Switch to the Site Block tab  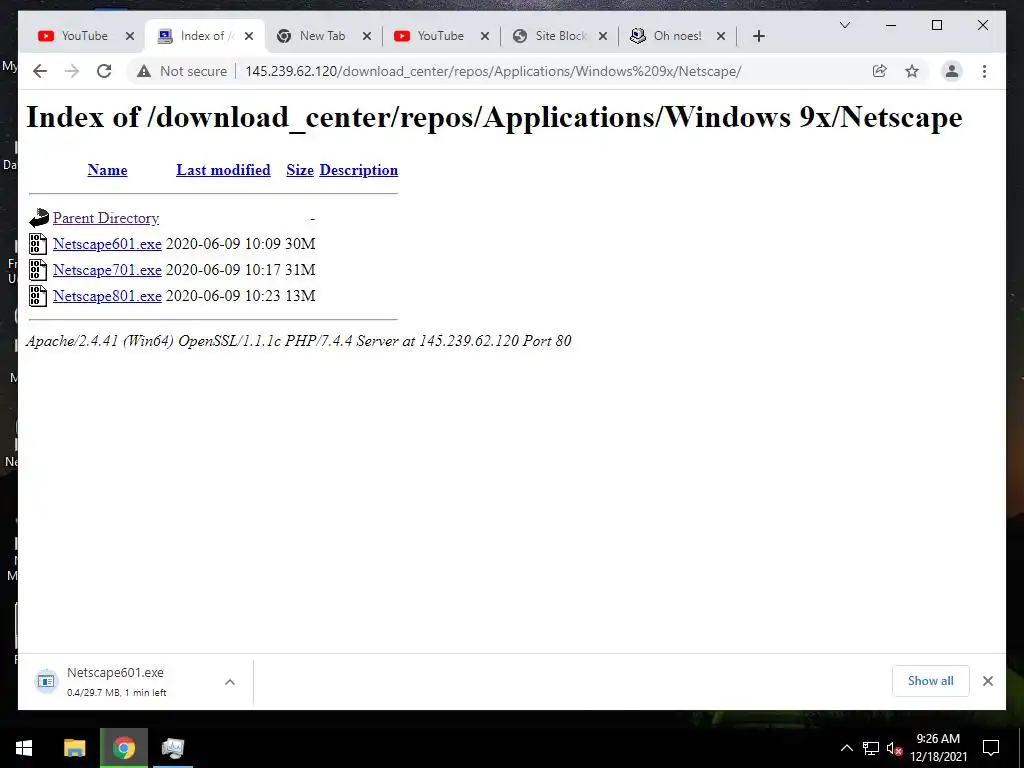(560, 36)
